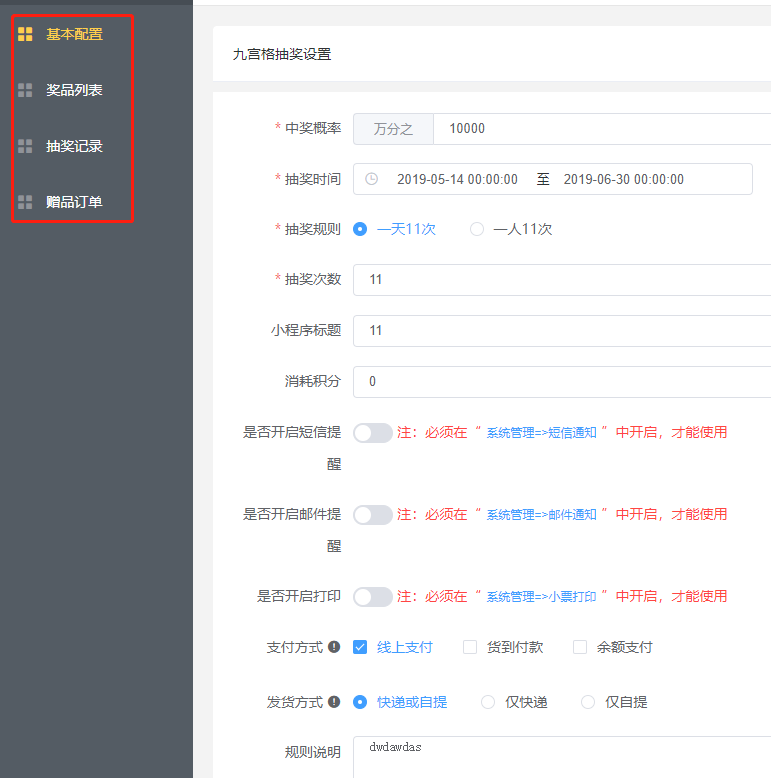Screen dimensions: 771x778
Task: Check the 货到付款 checkbox
Action: pos(470,647)
